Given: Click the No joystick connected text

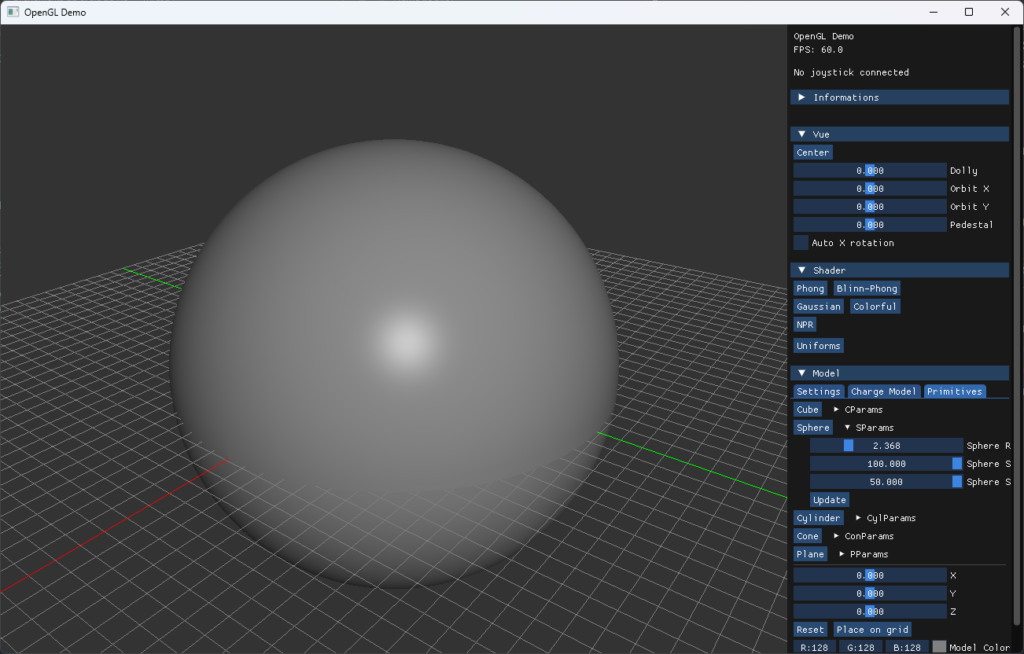Looking at the screenshot, I should click(851, 73).
